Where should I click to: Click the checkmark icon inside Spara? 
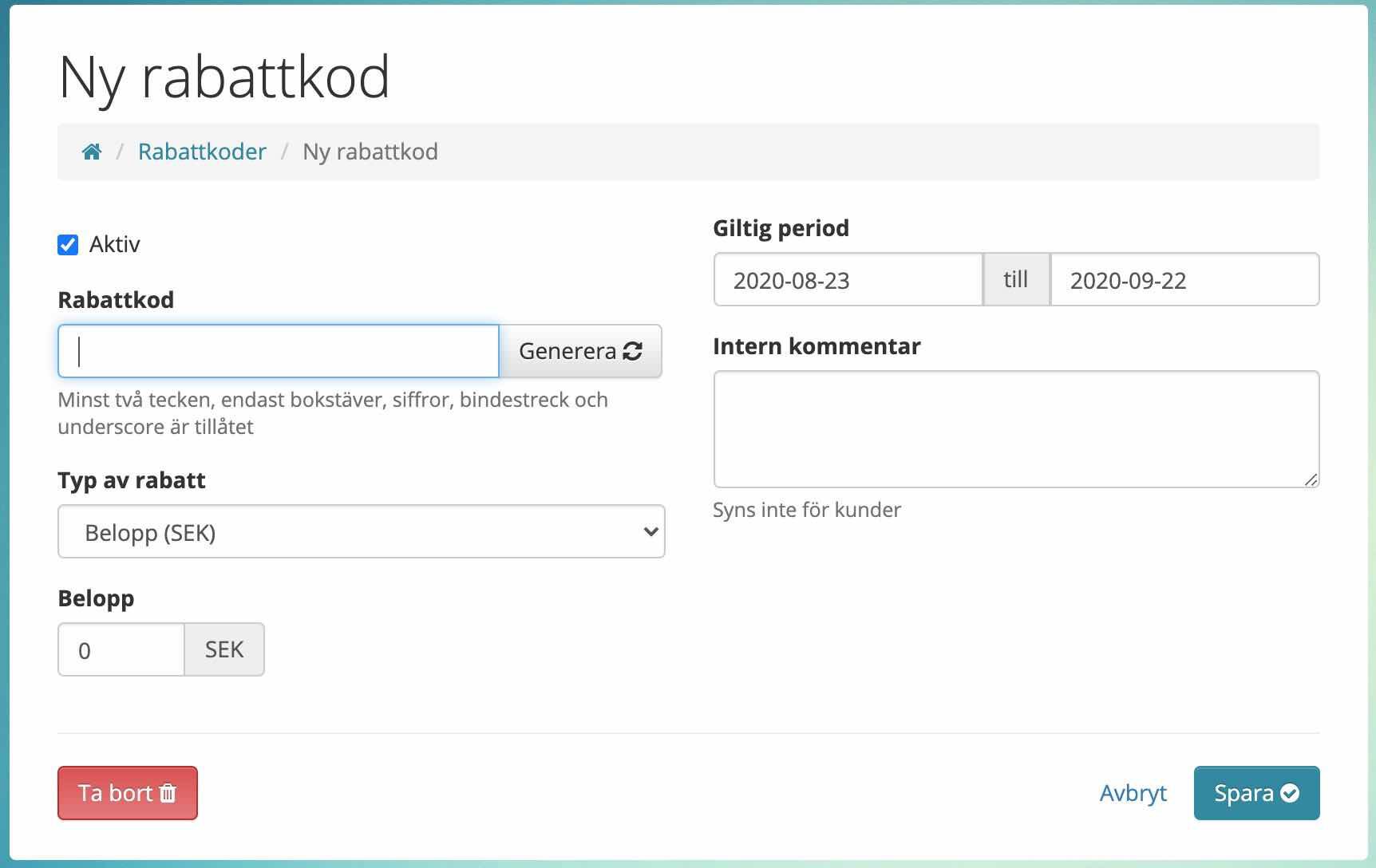coord(1290,793)
